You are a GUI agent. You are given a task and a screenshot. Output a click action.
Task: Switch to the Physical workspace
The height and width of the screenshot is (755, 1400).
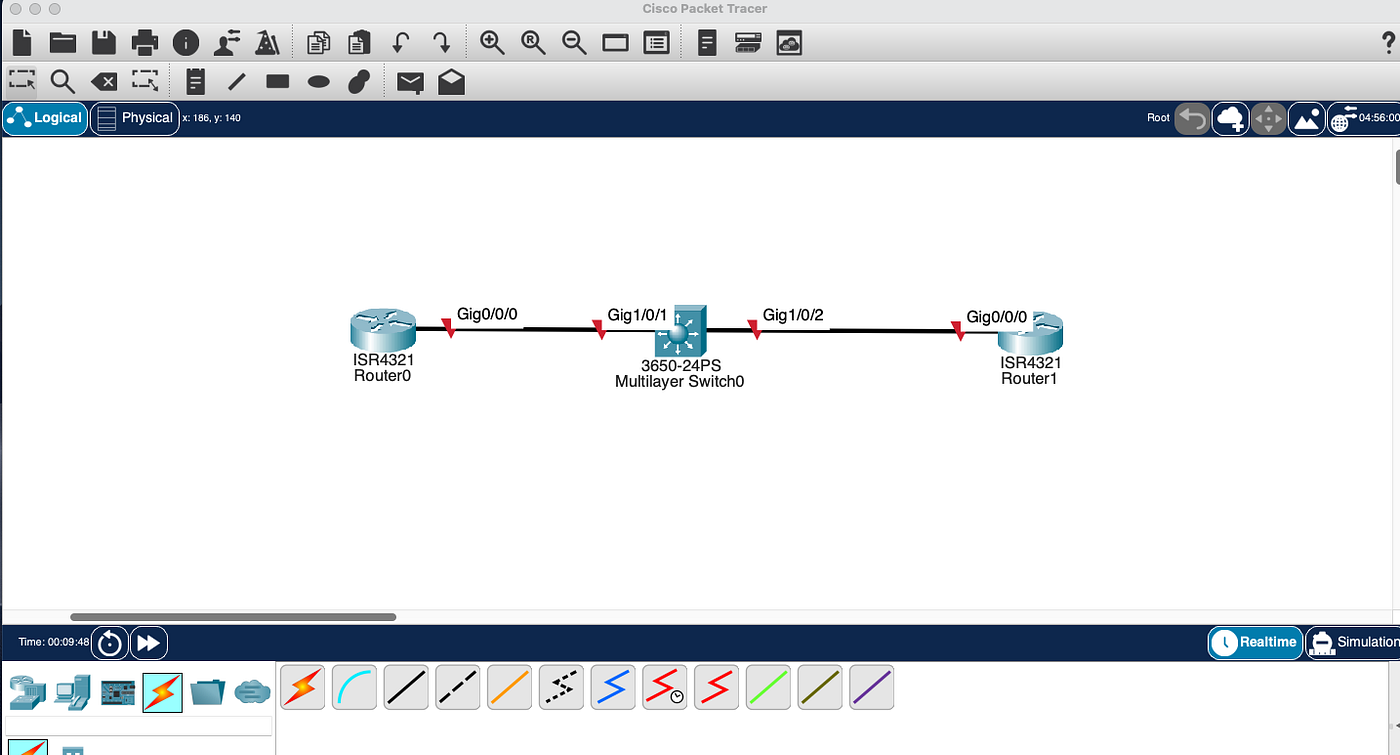coord(135,118)
